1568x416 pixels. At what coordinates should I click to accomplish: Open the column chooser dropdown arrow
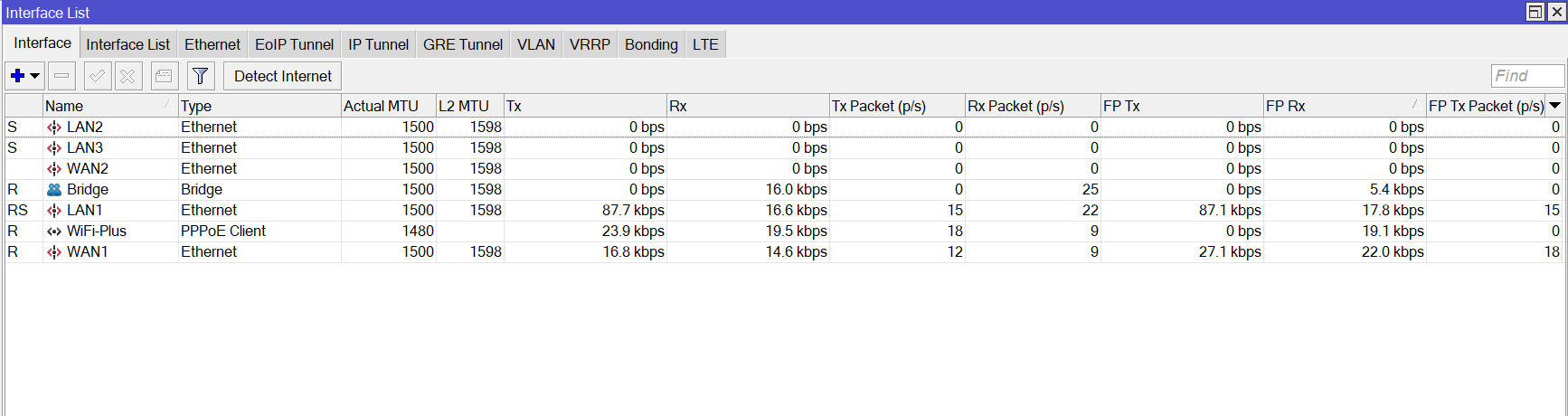click(x=1555, y=106)
